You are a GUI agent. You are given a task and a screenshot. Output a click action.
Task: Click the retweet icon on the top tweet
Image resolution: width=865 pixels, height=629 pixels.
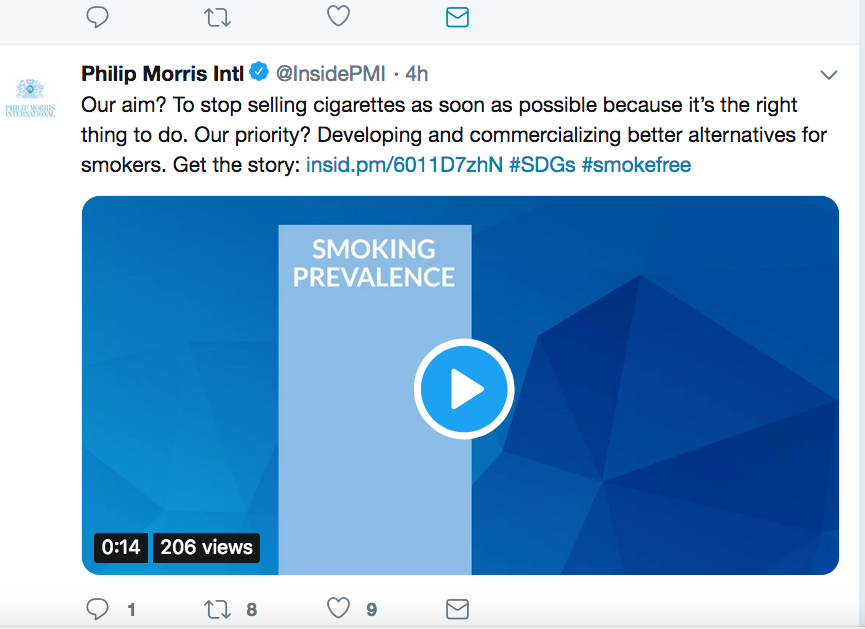click(217, 17)
